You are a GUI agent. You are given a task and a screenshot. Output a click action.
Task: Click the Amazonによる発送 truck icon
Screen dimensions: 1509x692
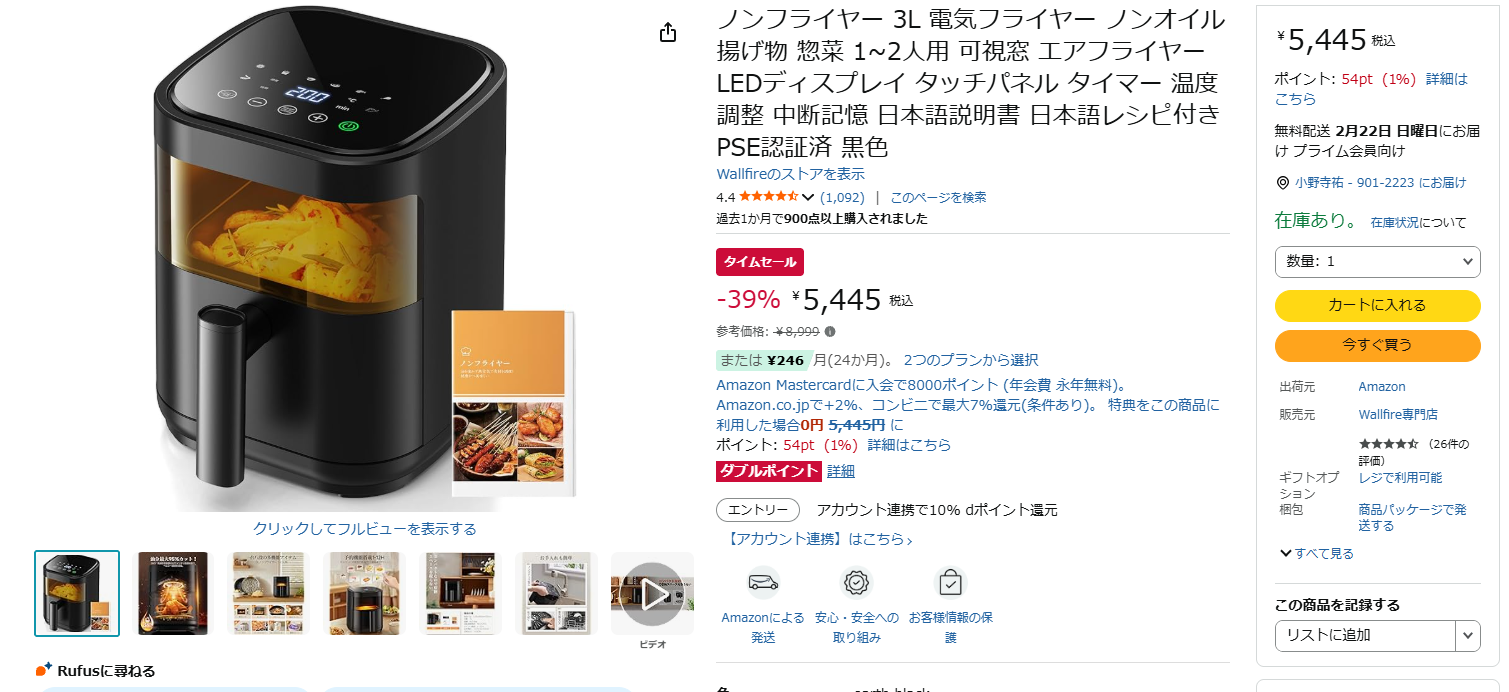coord(763,582)
